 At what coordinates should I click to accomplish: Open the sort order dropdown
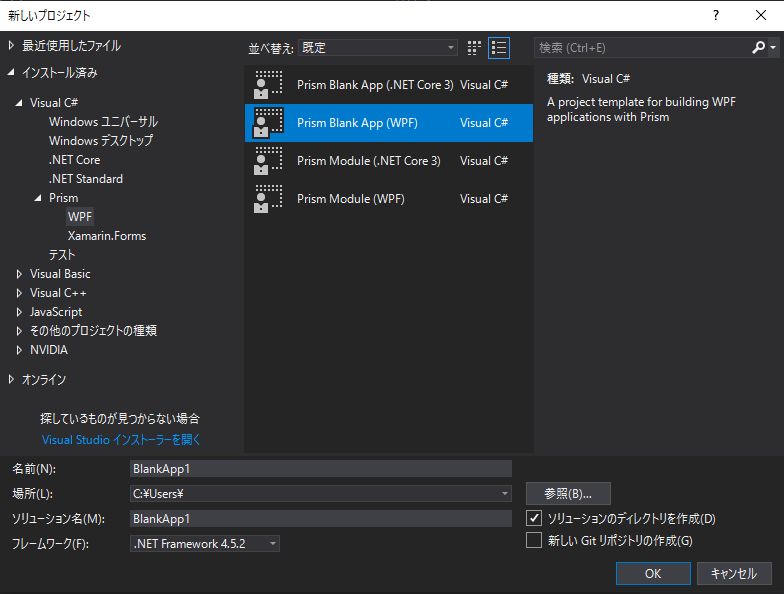pos(378,48)
